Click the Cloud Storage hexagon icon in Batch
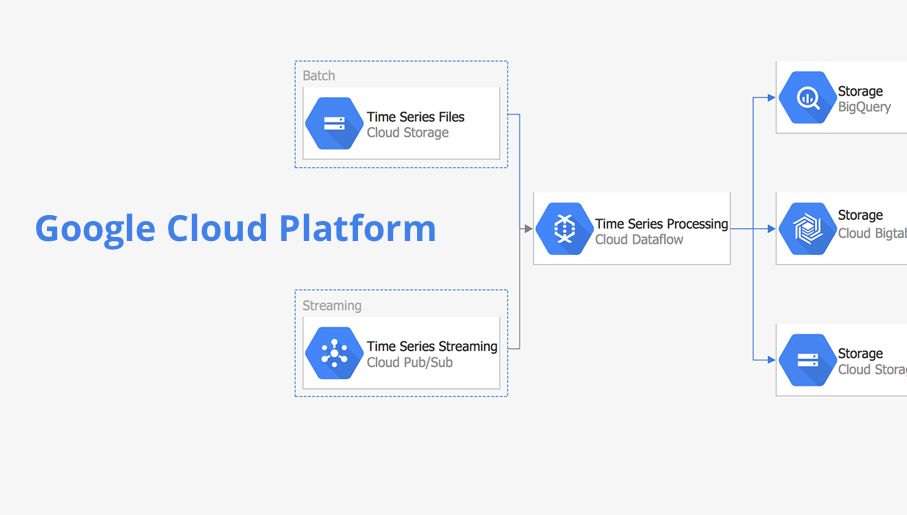The width and height of the screenshot is (907, 515). [334, 123]
